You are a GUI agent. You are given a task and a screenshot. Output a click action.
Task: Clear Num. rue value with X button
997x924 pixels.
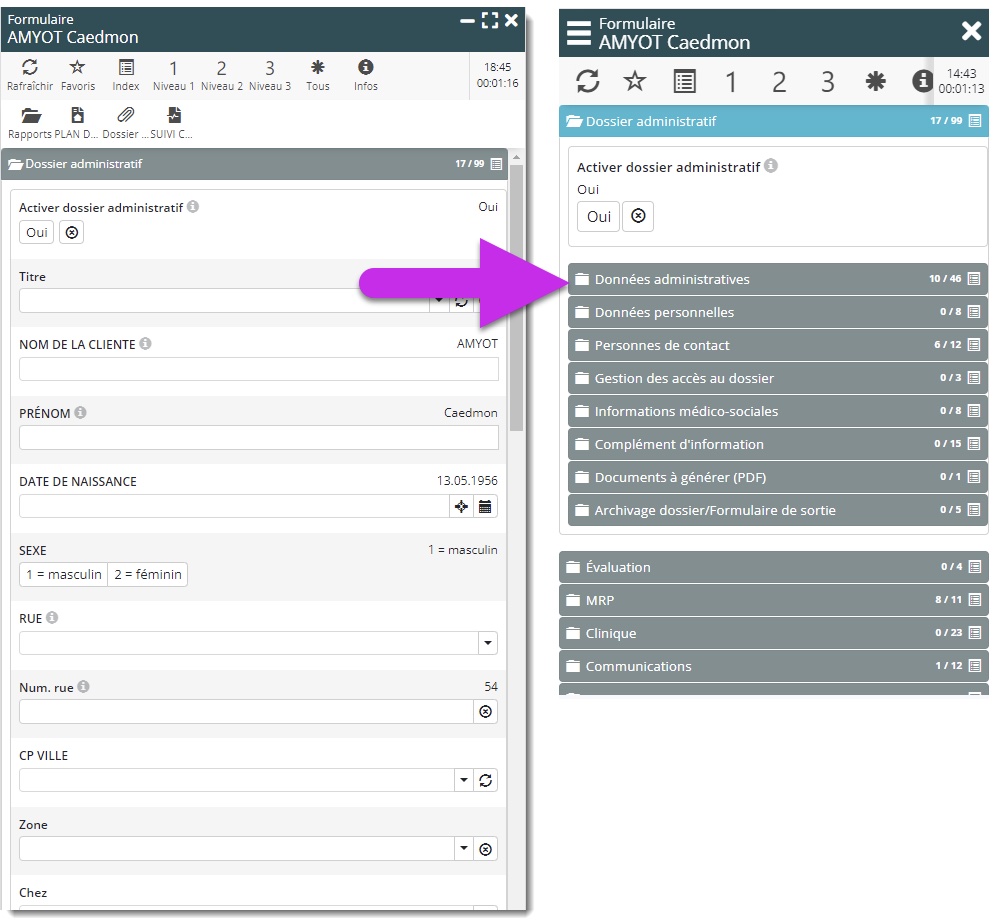[485, 711]
